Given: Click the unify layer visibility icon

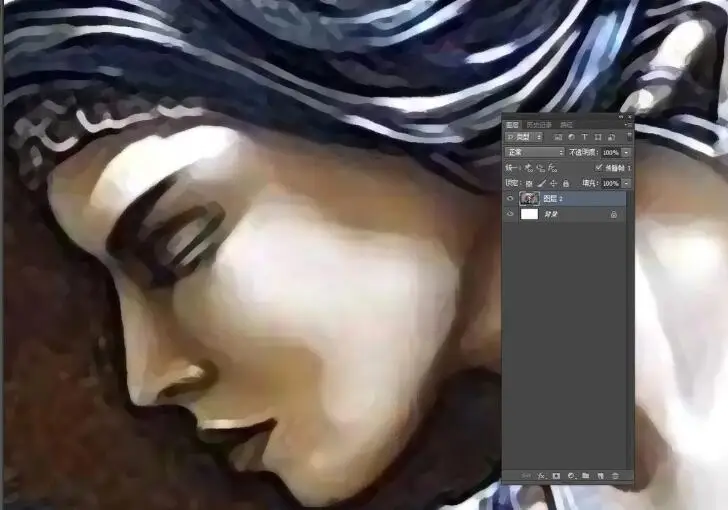Looking at the screenshot, I should [541, 168].
